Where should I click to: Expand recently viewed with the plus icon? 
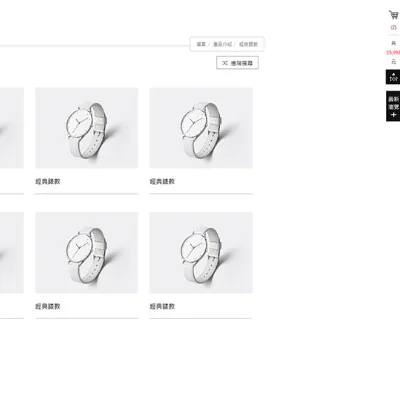tap(394, 115)
